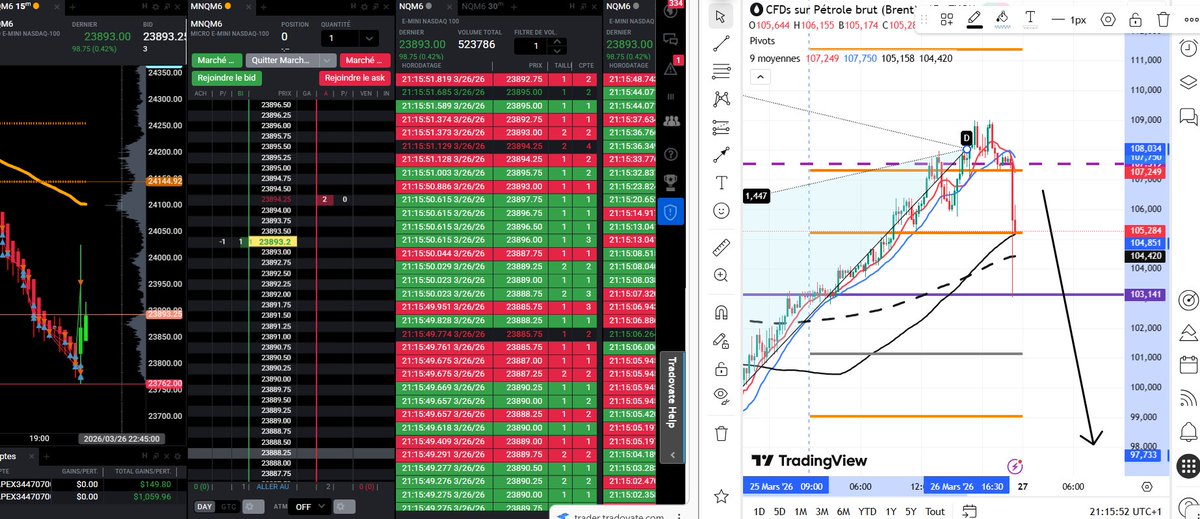
Task: Toggle lock on selected drawing in floating toolbar
Action: 1137,19
